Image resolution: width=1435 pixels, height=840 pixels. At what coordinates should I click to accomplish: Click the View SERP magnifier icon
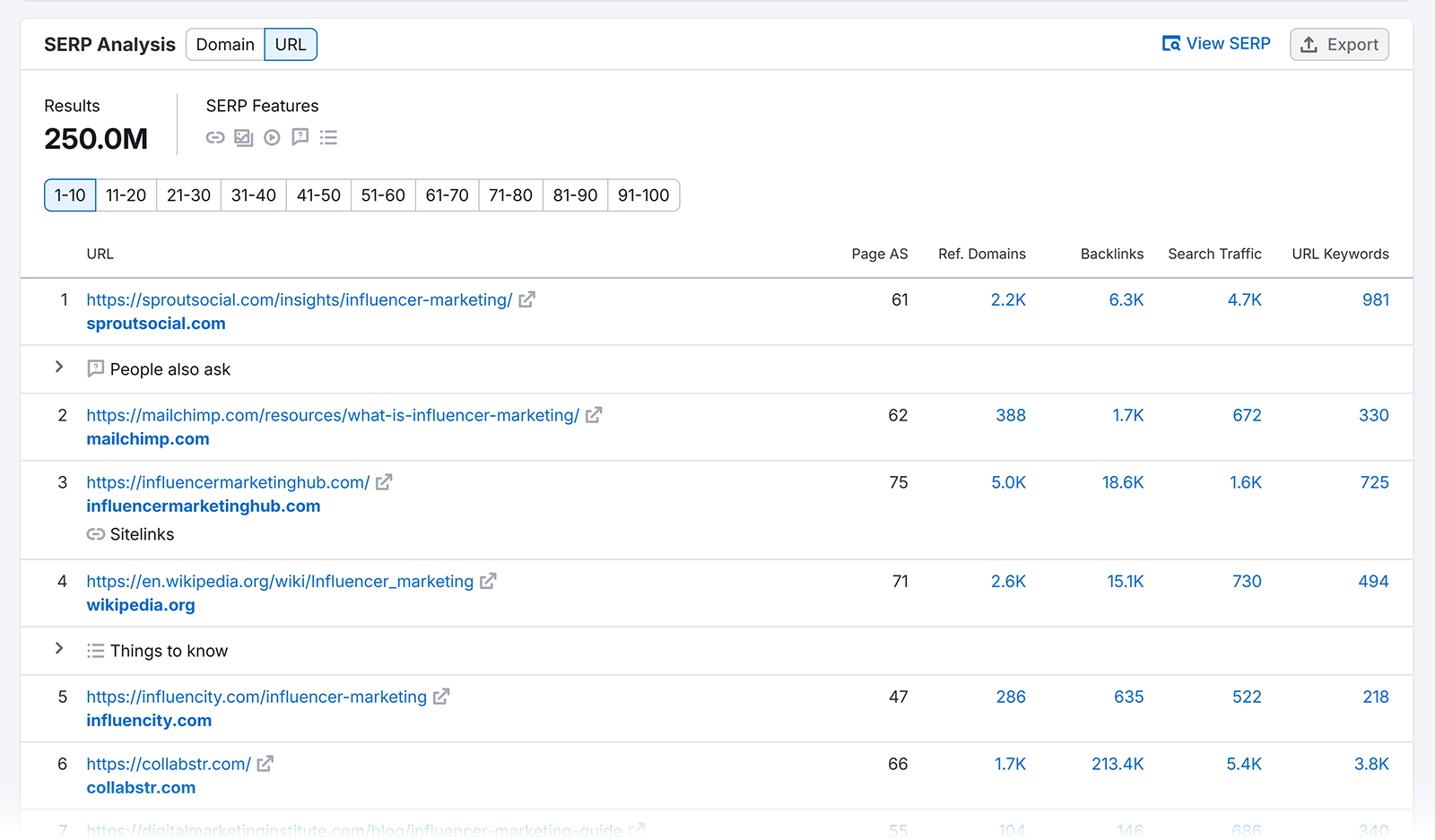click(x=1171, y=43)
